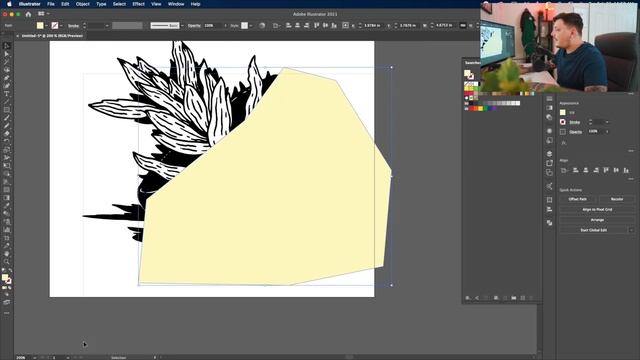Click the Swatches panel tab
This screenshot has height=360, width=640.
[x=473, y=63]
